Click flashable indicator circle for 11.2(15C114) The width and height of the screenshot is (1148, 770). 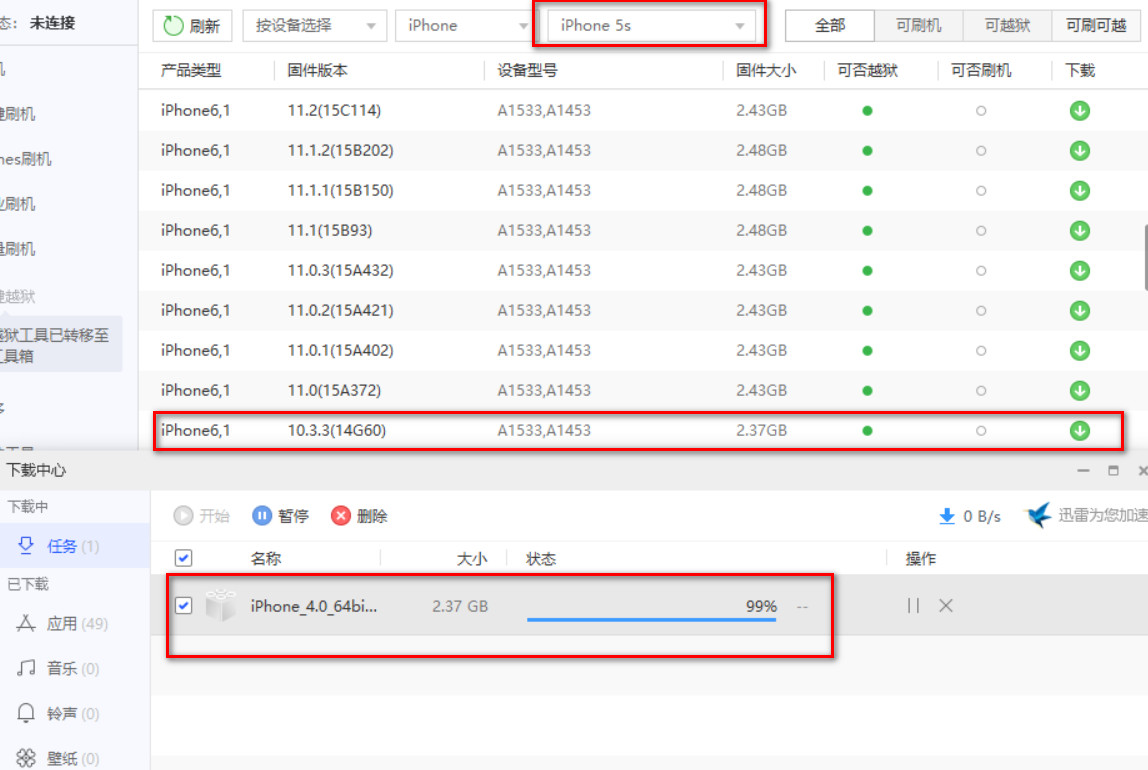pos(981,111)
